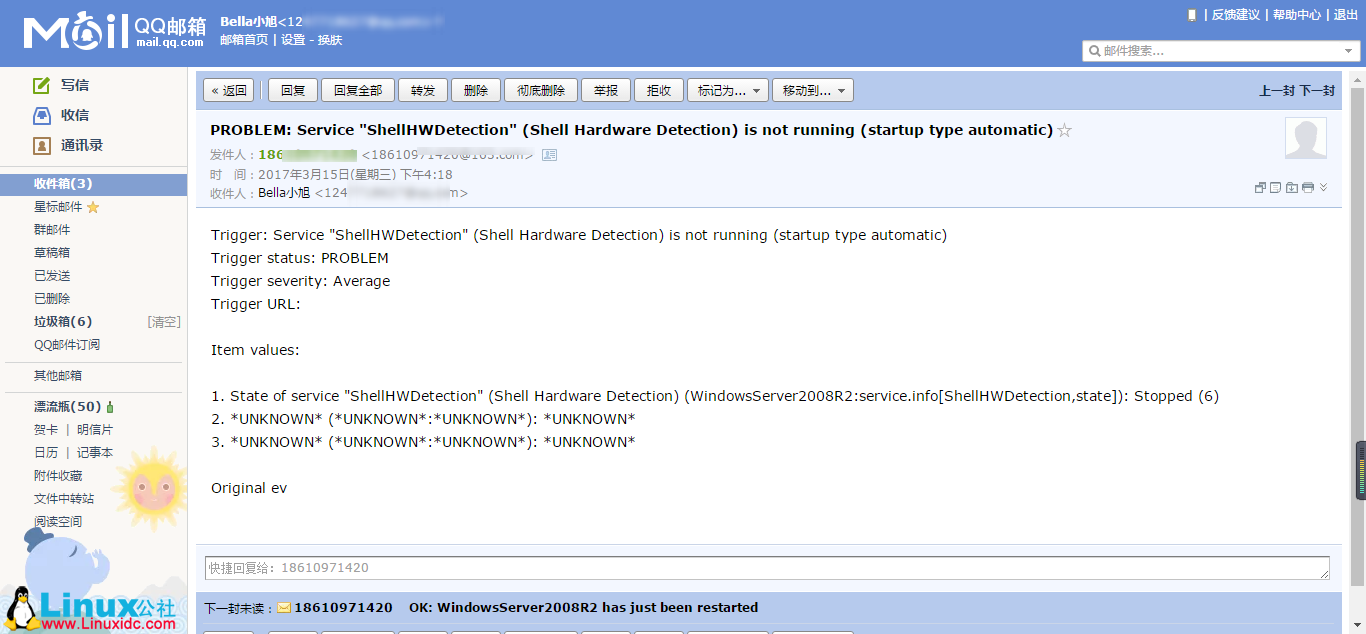Click the add-sender-to-contacts card icon

click(549, 155)
